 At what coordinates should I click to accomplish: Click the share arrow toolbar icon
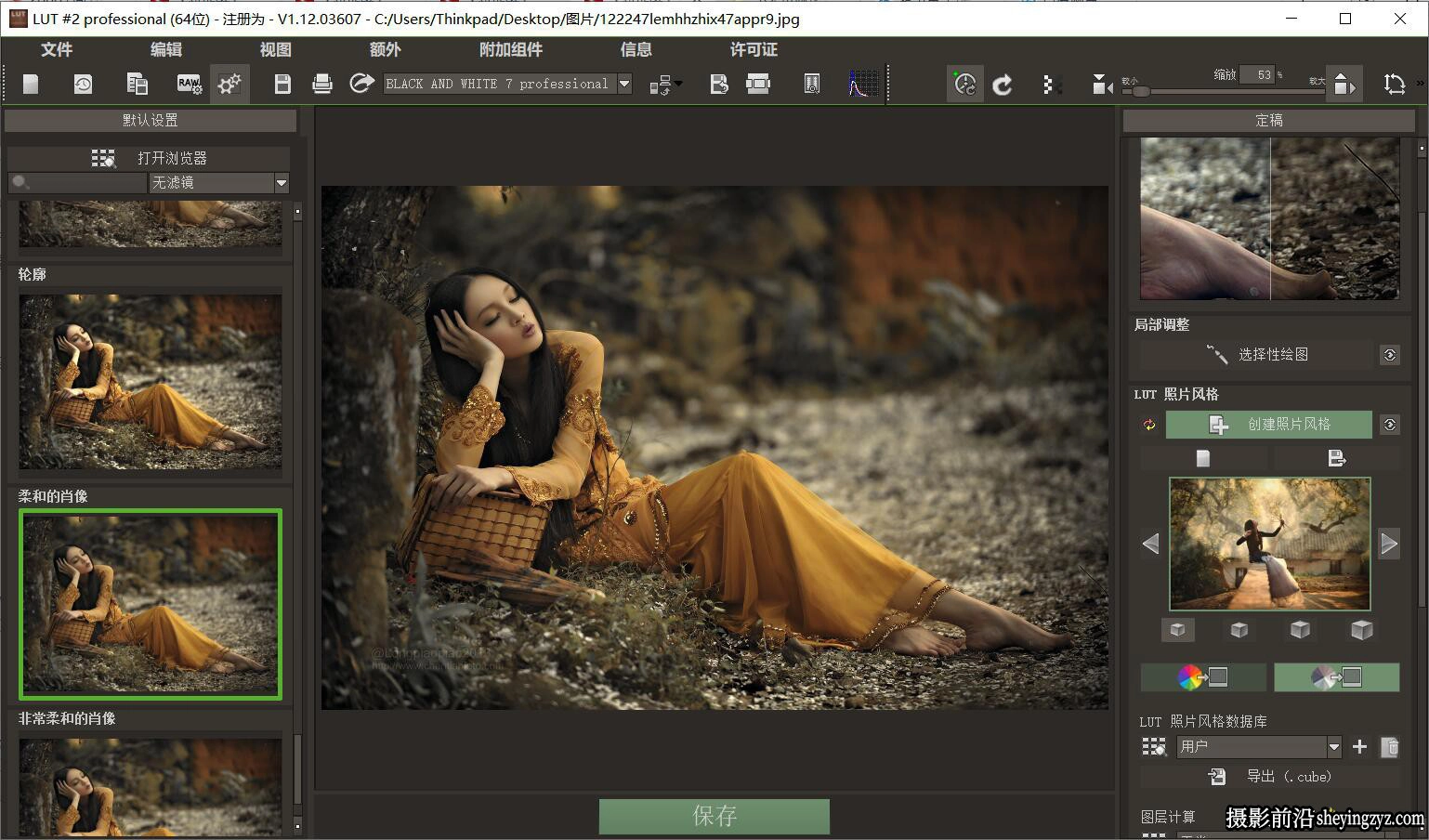click(x=361, y=85)
